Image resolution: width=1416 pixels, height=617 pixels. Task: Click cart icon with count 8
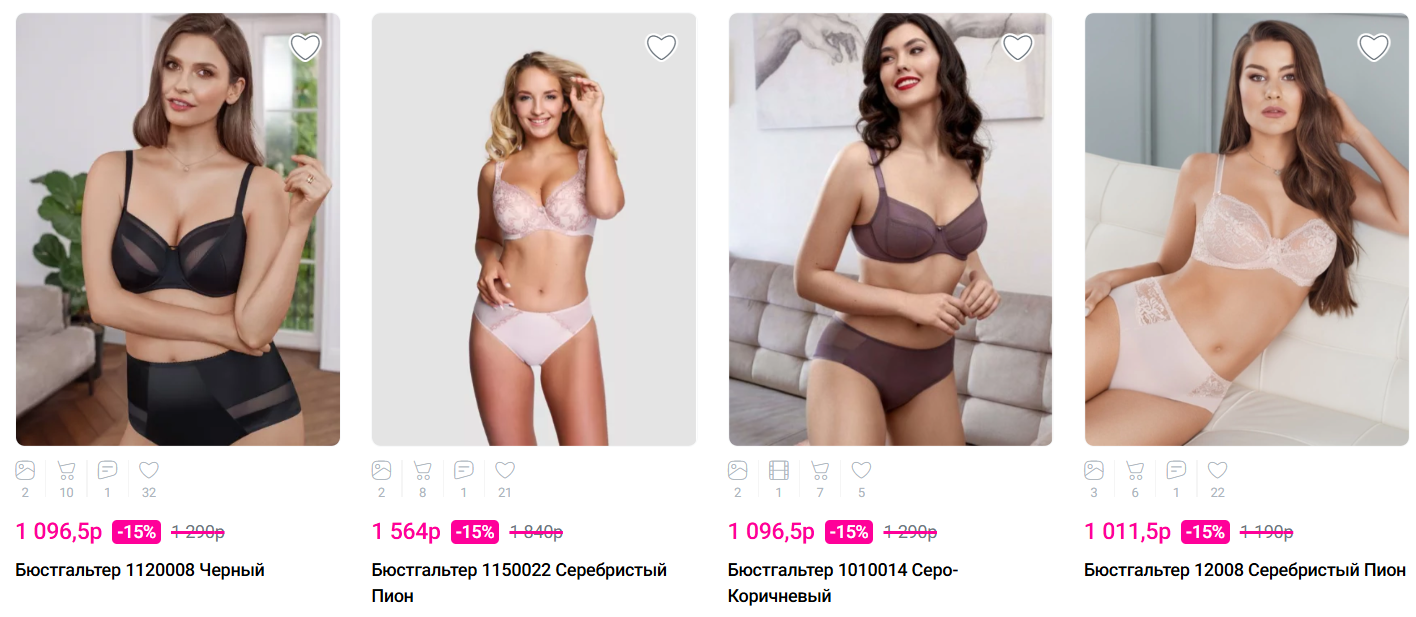point(422,470)
